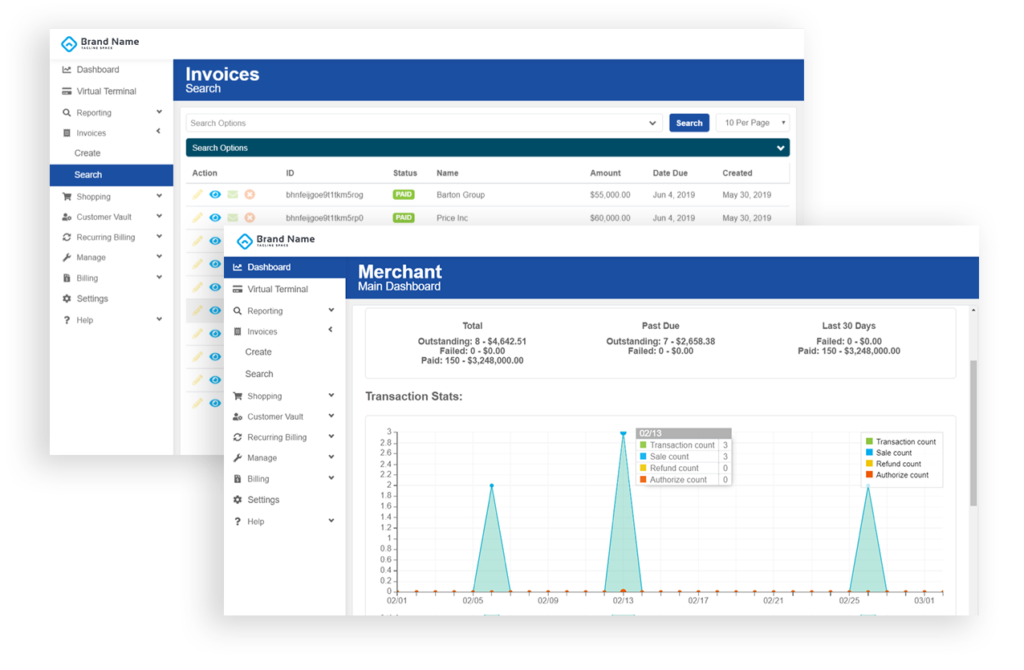1024x670 pixels.
Task: Toggle visibility on the bottom invoice row
Action: point(214,403)
